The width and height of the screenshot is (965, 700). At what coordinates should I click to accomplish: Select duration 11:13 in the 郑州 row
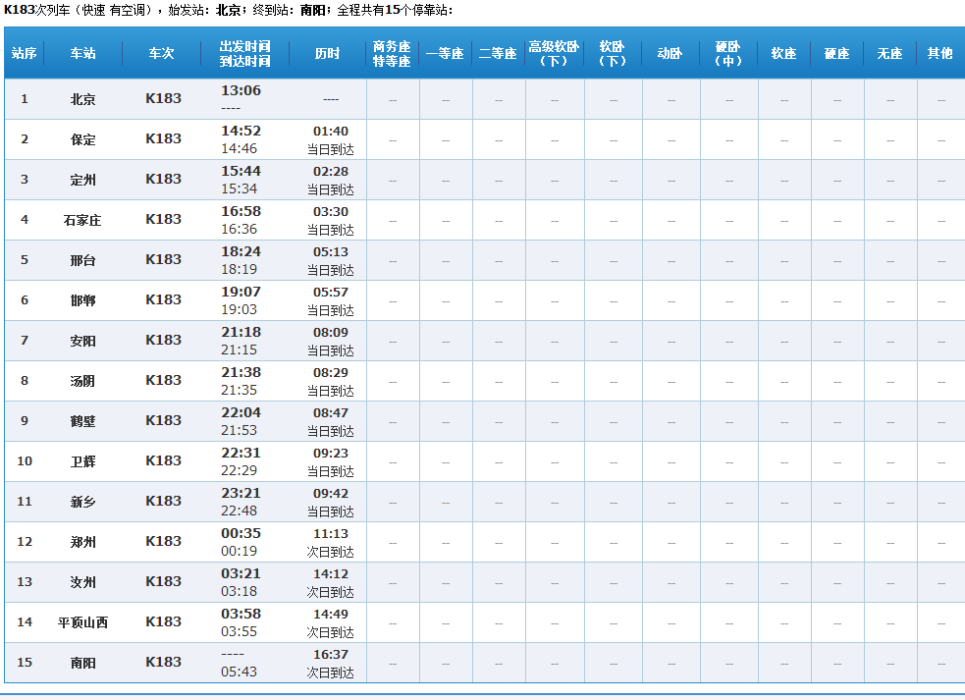click(x=330, y=534)
